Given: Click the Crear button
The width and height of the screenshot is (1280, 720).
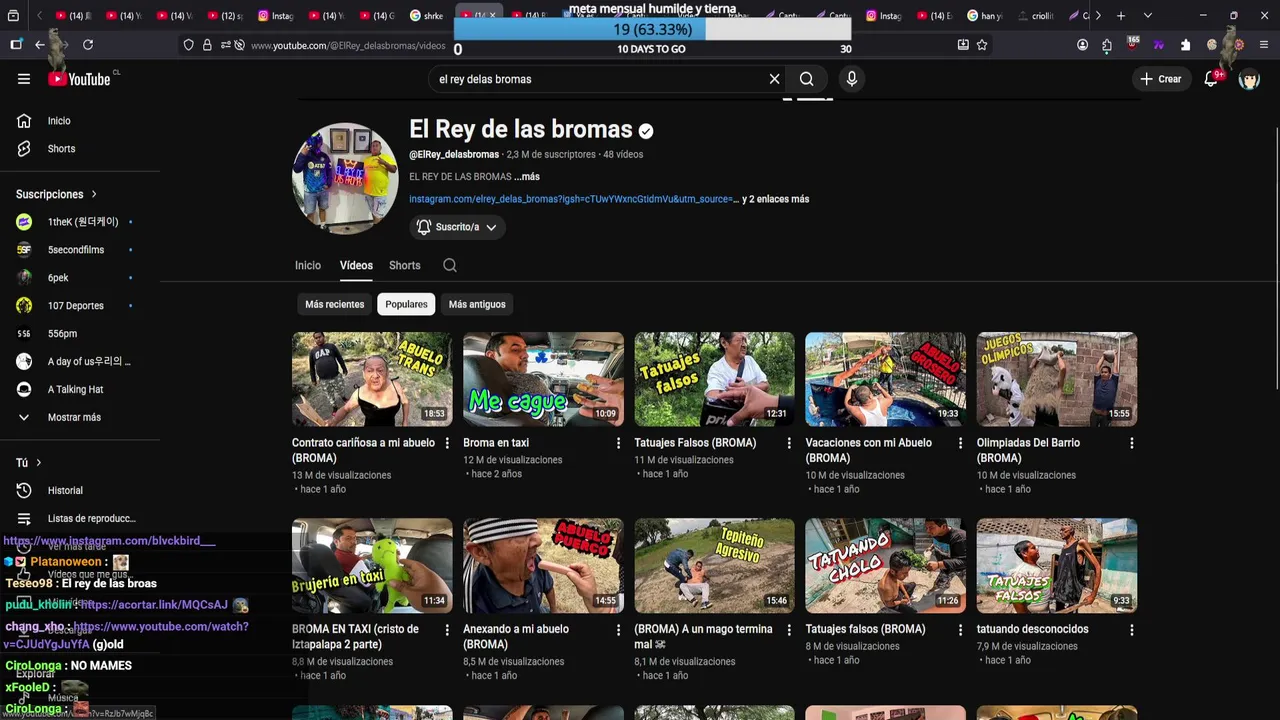Looking at the screenshot, I should tap(1161, 79).
